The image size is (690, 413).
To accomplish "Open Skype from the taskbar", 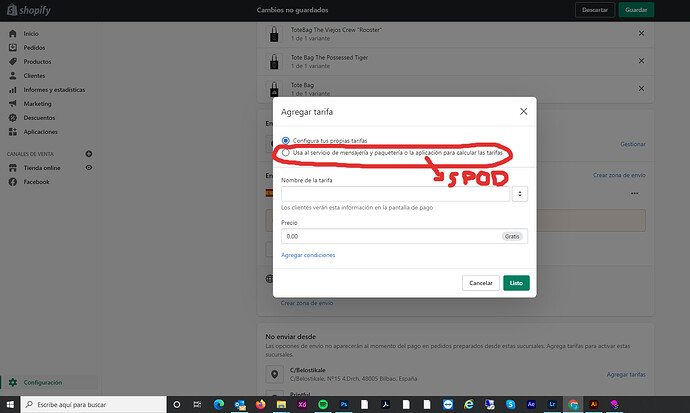I will pos(510,404).
